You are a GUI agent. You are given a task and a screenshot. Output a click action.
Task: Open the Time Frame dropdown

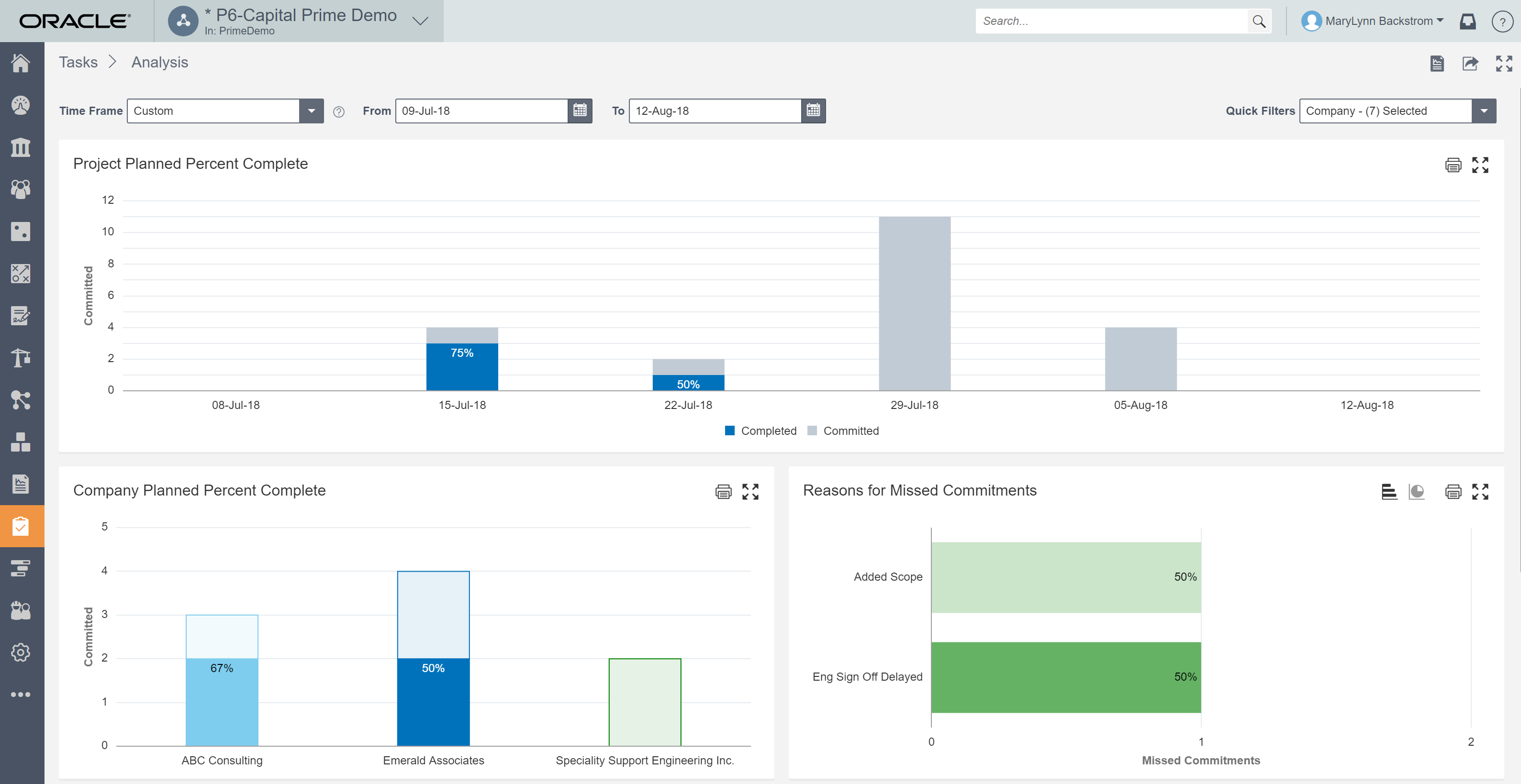pyautogui.click(x=311, y=110)
